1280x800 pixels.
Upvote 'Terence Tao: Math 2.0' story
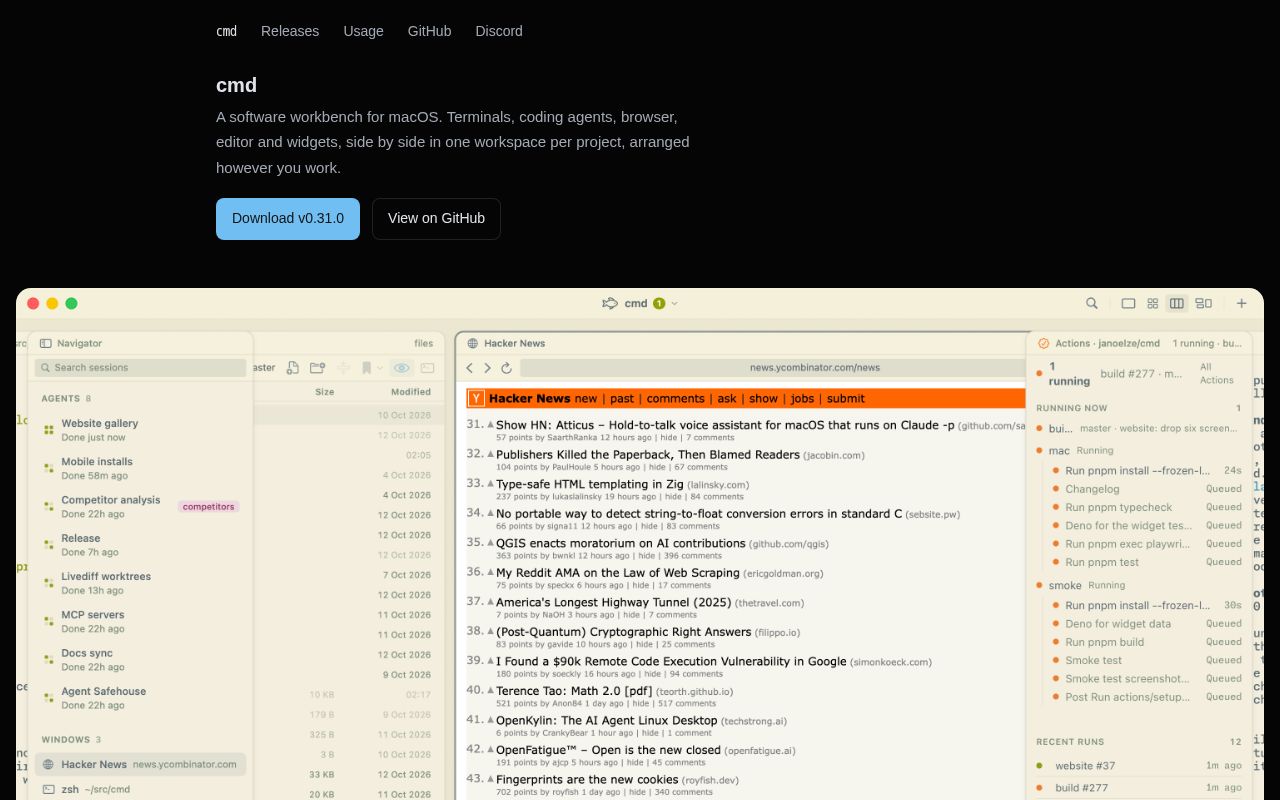point(491,691)
